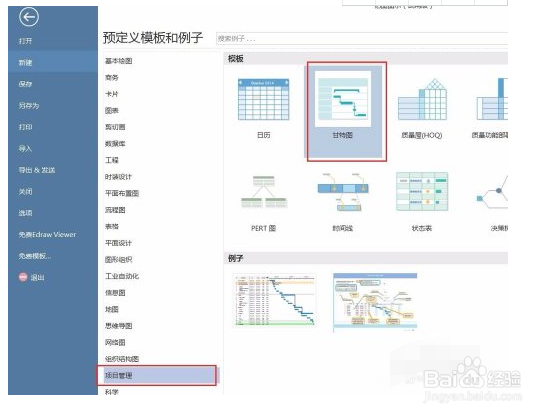Choose the 决策树 decision tree template

point(492,193)
